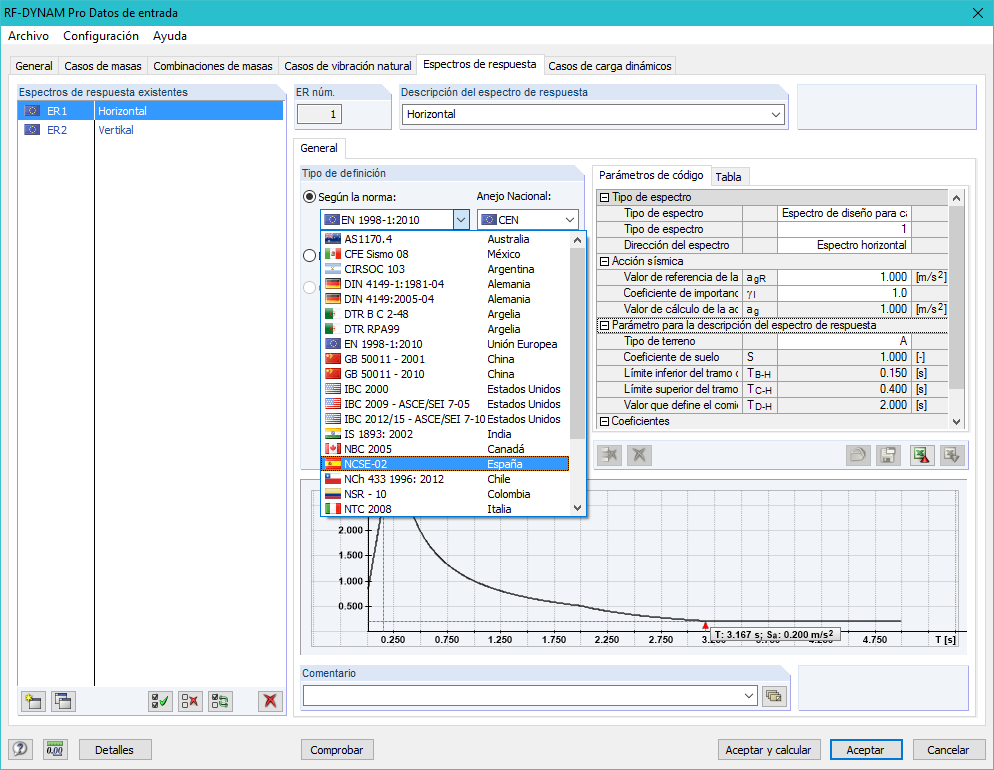The height and width of the screenshot is (770, 994).
Task: Switch to 'Casos de carga dinámicos' tab
Action: (610, 66)
